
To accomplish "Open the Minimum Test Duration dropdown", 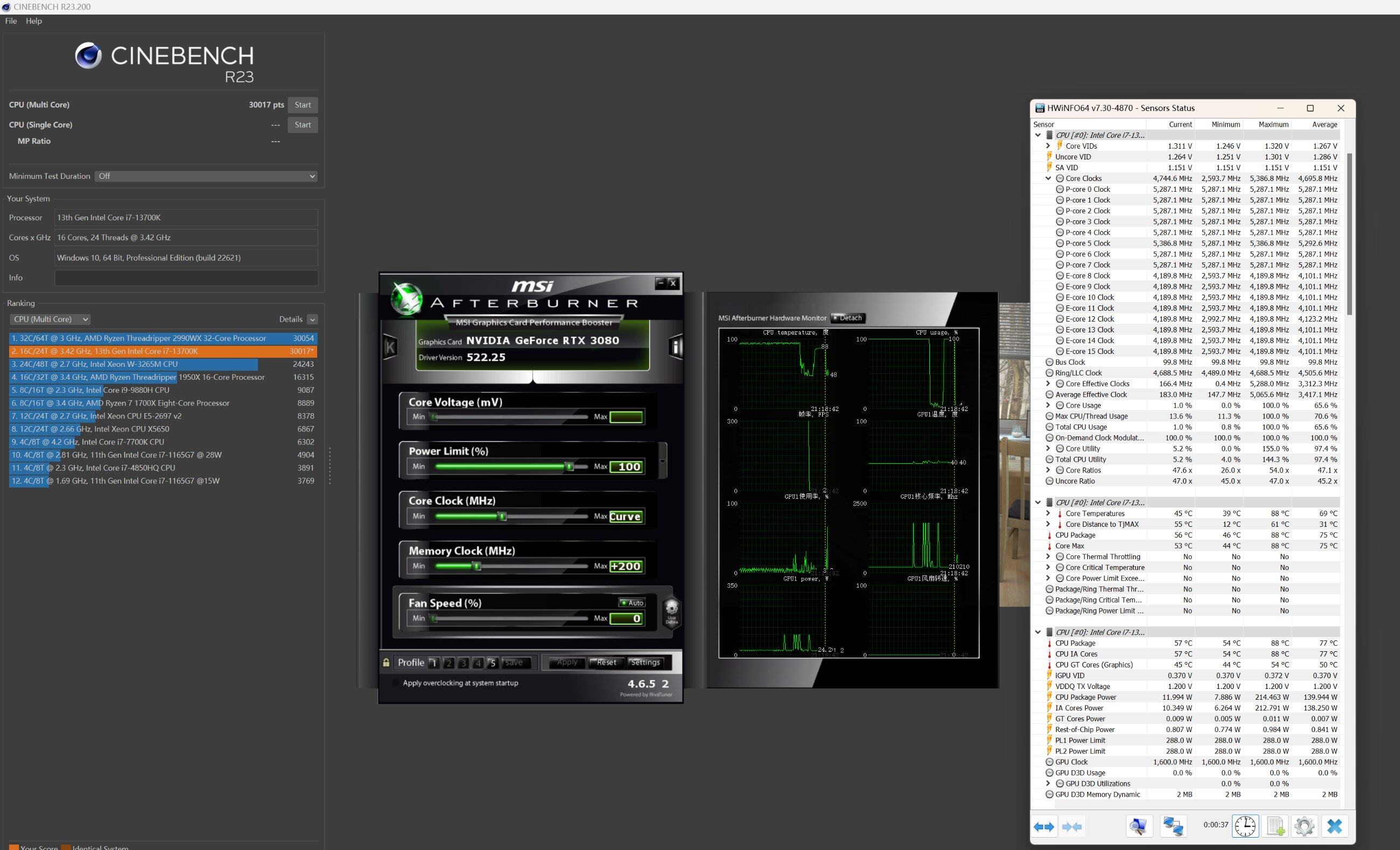I will [206, 176].
